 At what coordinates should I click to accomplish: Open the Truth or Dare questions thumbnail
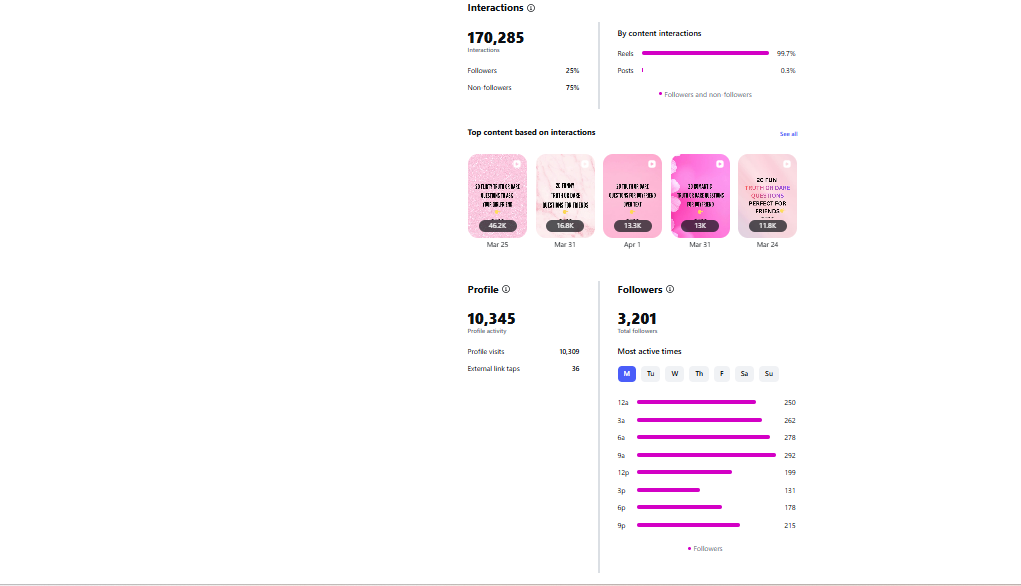coord(767,196)
